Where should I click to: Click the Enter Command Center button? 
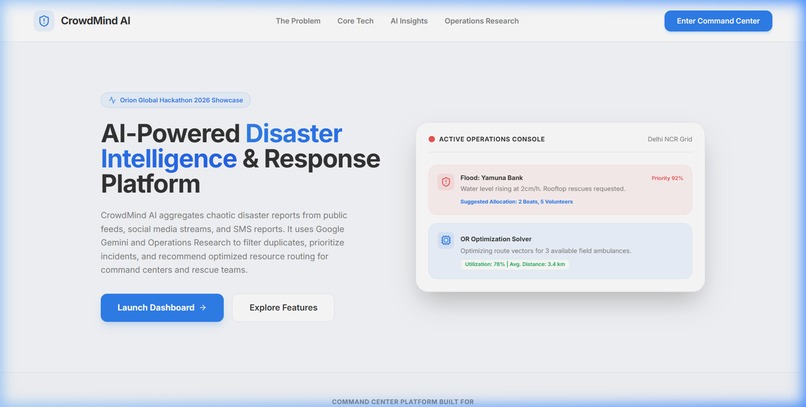coord(718,21)
